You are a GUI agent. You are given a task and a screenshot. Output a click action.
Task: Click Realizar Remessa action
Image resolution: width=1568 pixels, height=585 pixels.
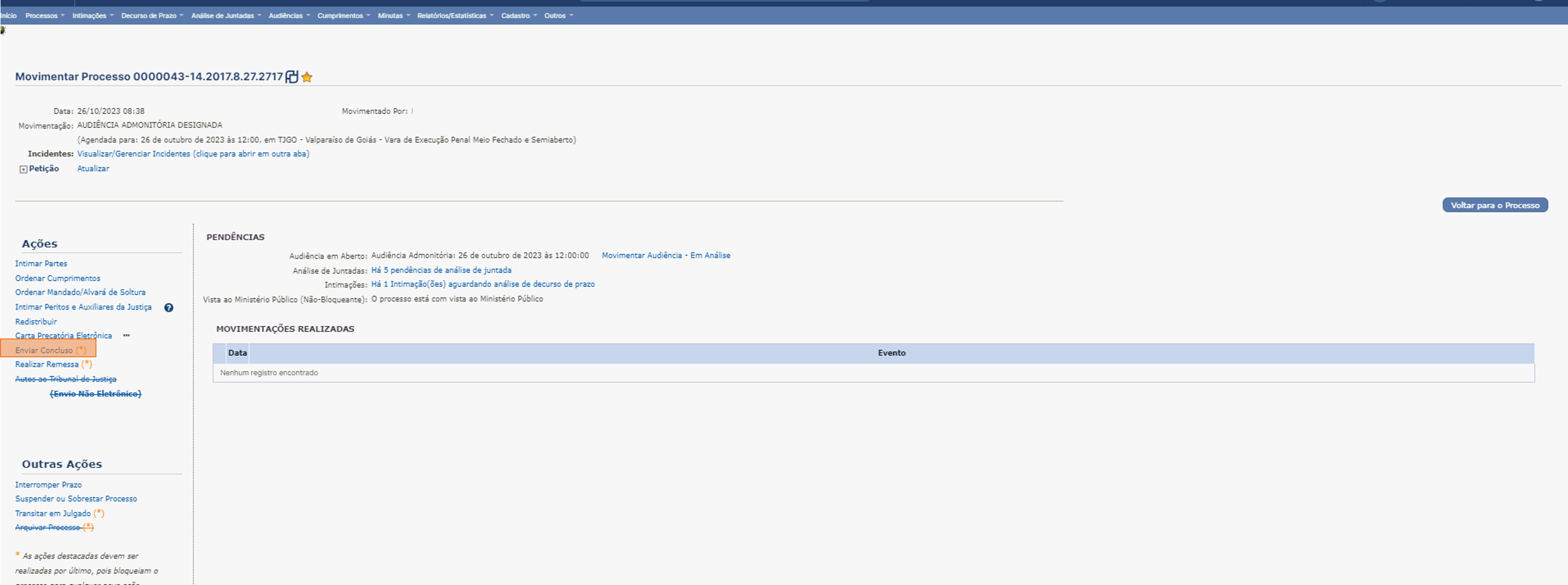coord(47,365)
